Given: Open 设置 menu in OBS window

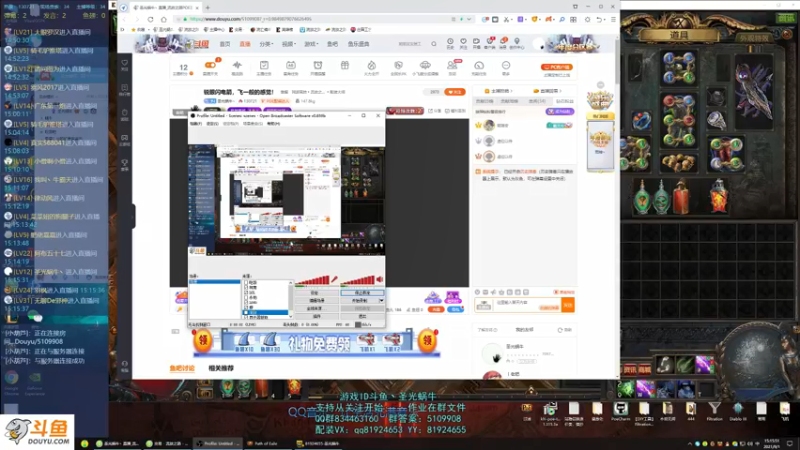Looking at the screenshot, I should coord(212,123).
